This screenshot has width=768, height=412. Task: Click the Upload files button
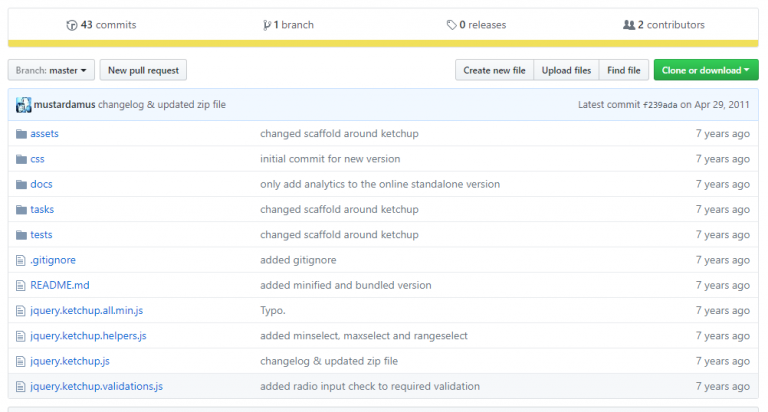tap(566, 70)
